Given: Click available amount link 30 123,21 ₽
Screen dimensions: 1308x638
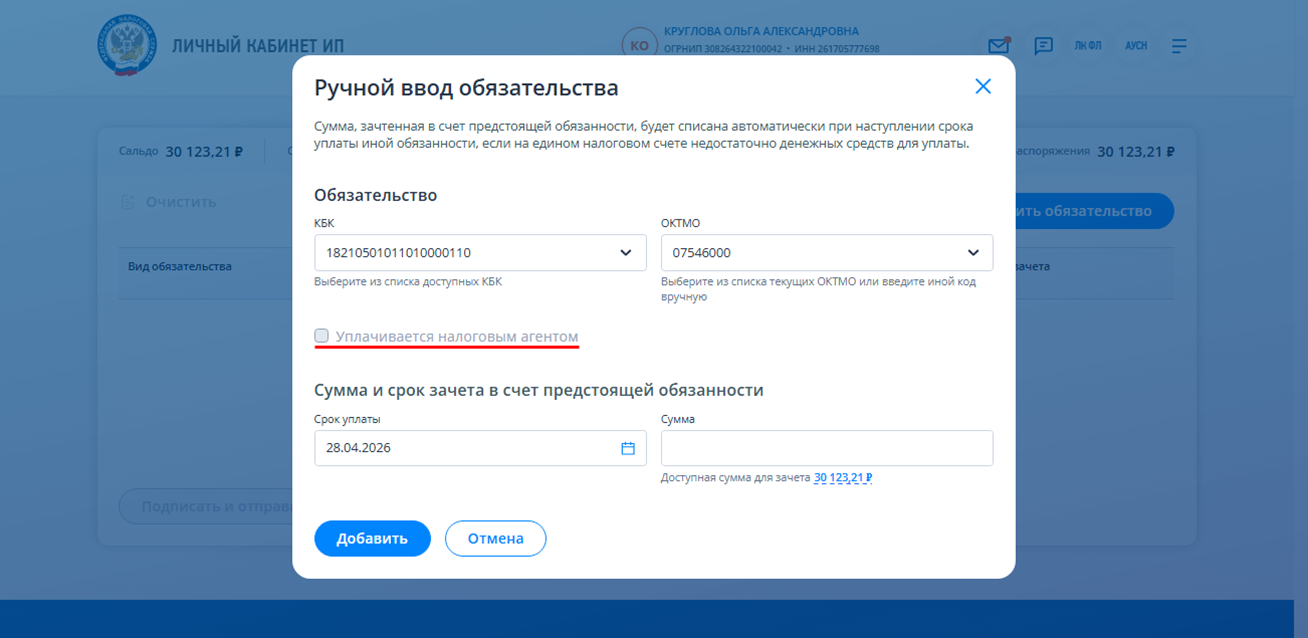Looking at the screenshot, I should point(843,478).
